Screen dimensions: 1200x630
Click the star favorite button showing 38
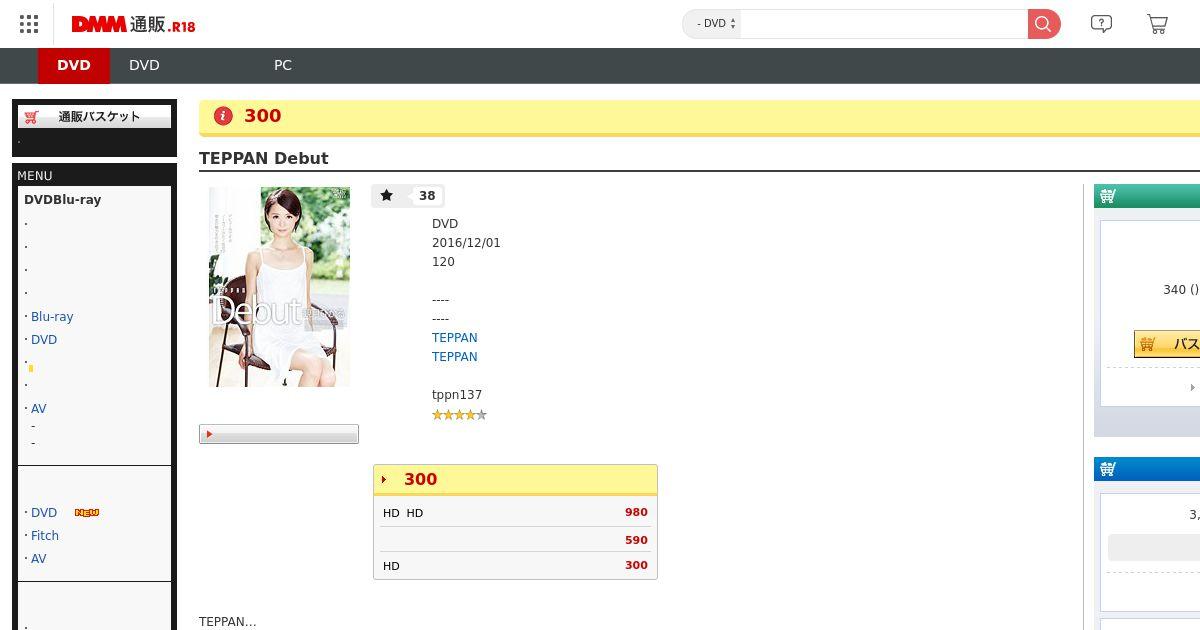click(408, 196)
